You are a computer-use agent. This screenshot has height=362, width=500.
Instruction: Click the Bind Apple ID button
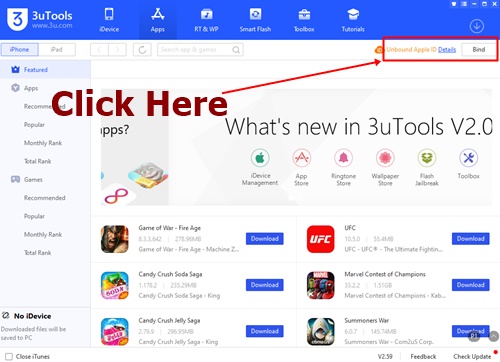pos(479,50)
